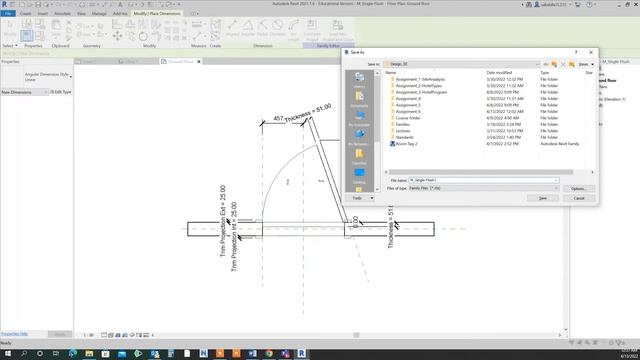Viewport: 640px width, 360px height.
Task: Open the Properties help link
Action: click(x=14, y=334)
